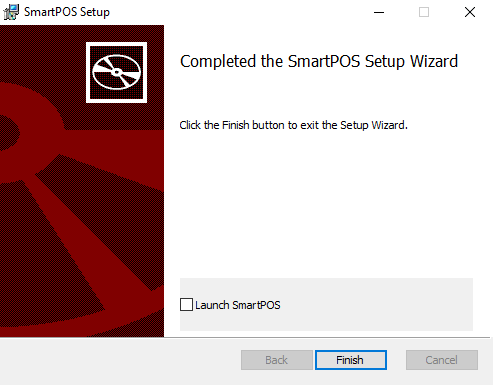Click the "Completed the SmartPOS Setup Wizard" heading
Screen dimensions: 493x385
click(319, 61)
